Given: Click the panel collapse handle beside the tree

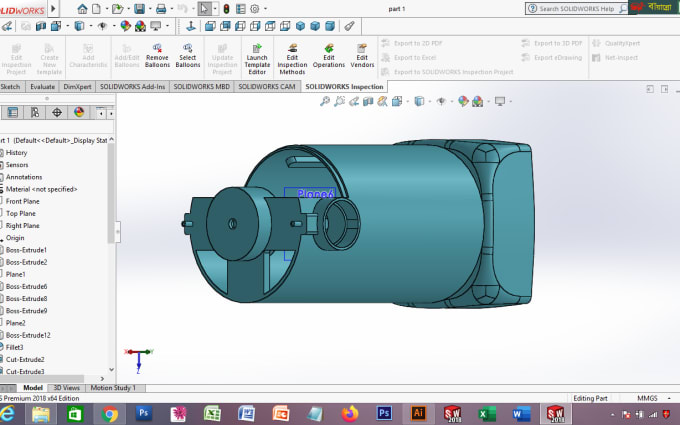Looking at the screenshot, I should pyautogui.click(x=118, y=232).
